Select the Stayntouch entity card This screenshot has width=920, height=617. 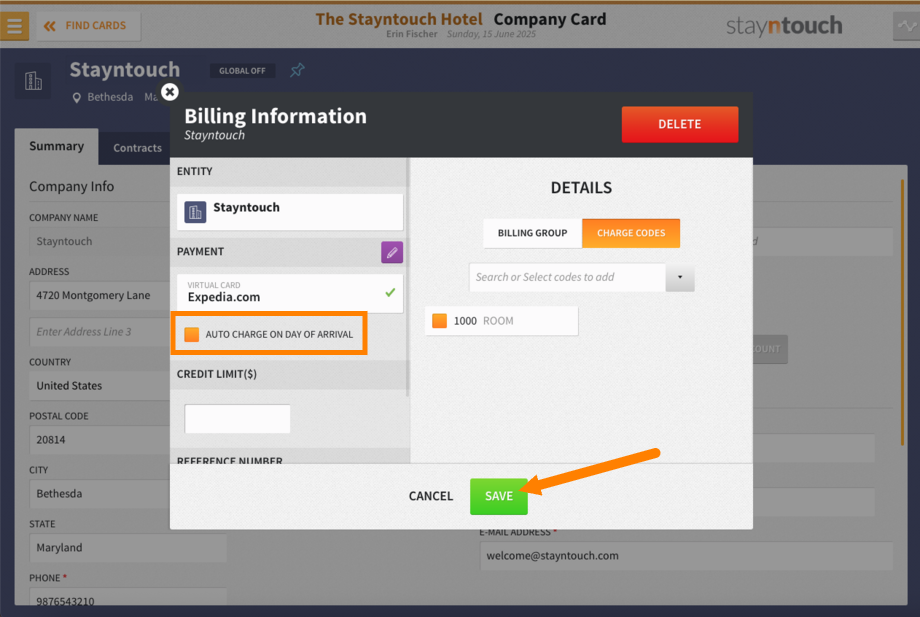pos(290,212)
